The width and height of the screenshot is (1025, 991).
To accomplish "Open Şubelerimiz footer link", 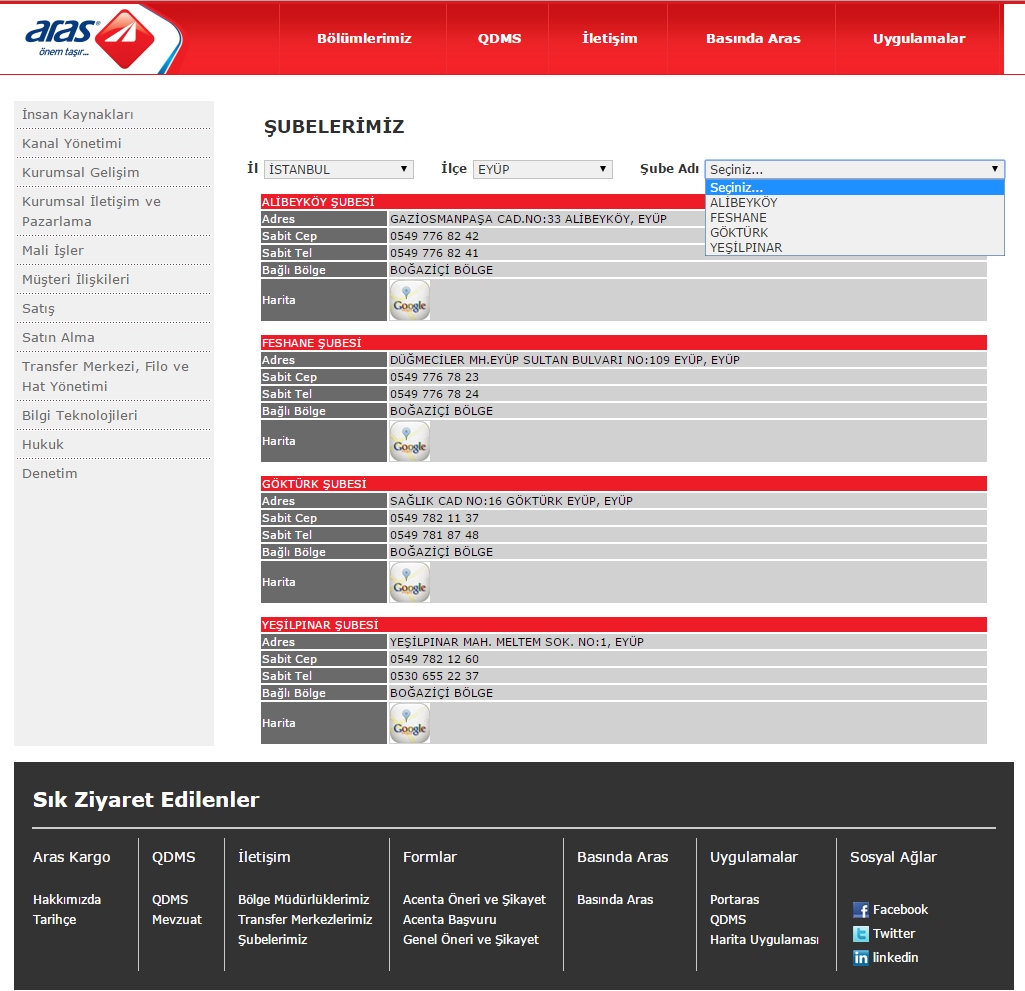I will coord(273,939).
